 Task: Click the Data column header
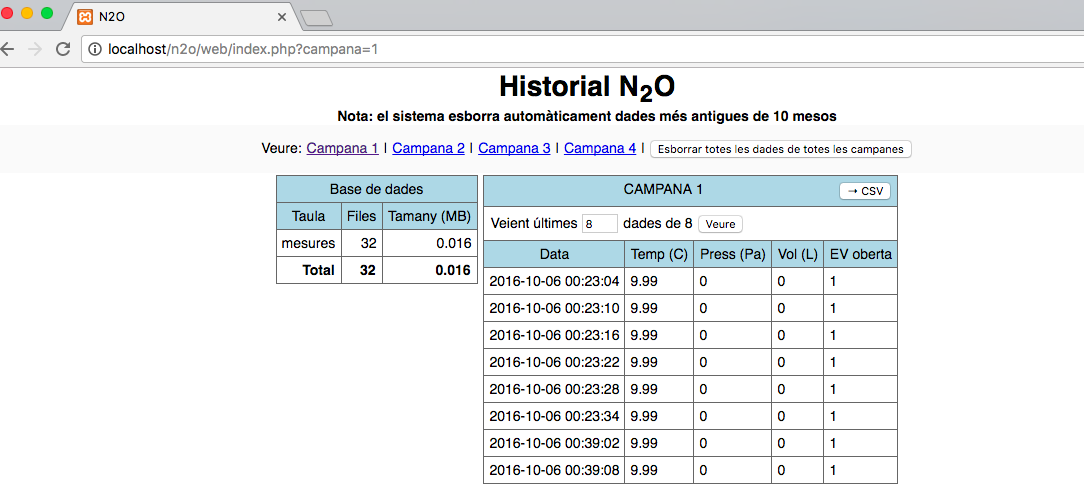coord(554,254)
